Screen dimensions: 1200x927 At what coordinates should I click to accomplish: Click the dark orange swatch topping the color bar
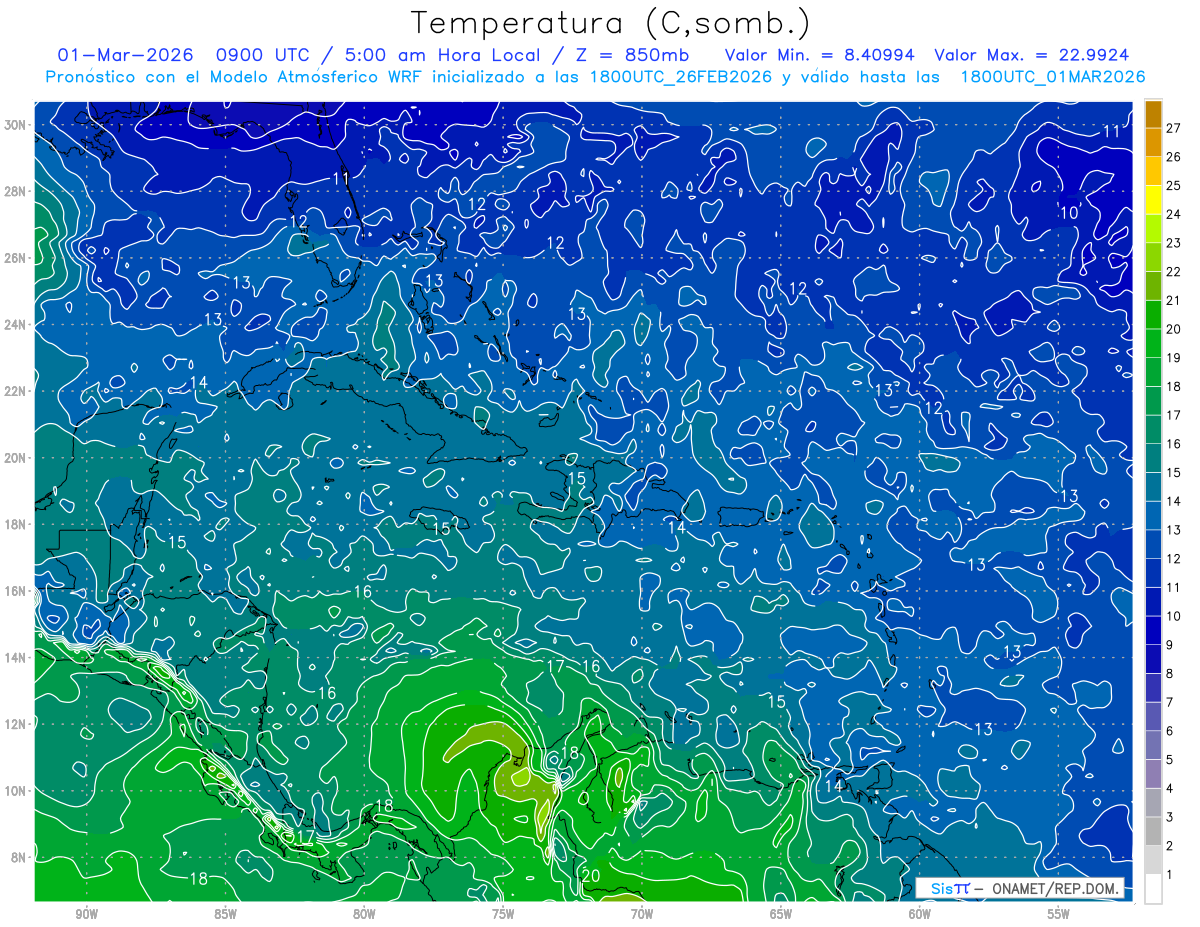[1154, 115]
